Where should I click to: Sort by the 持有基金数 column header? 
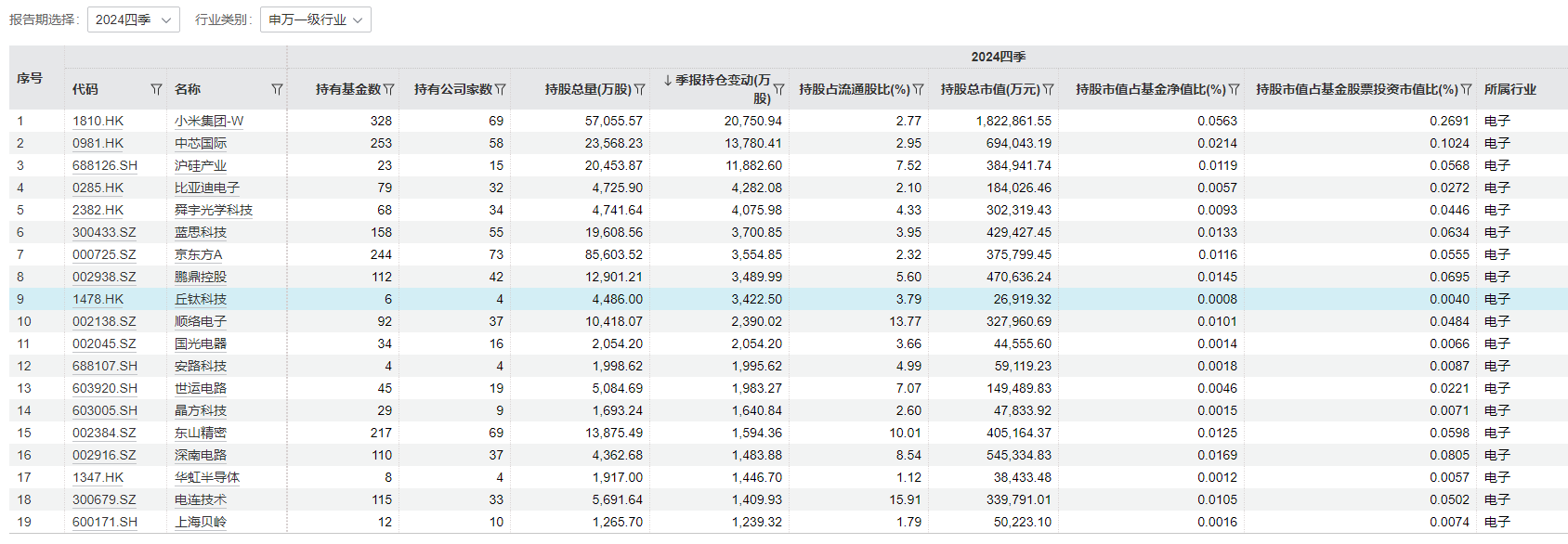coord(348,89)
